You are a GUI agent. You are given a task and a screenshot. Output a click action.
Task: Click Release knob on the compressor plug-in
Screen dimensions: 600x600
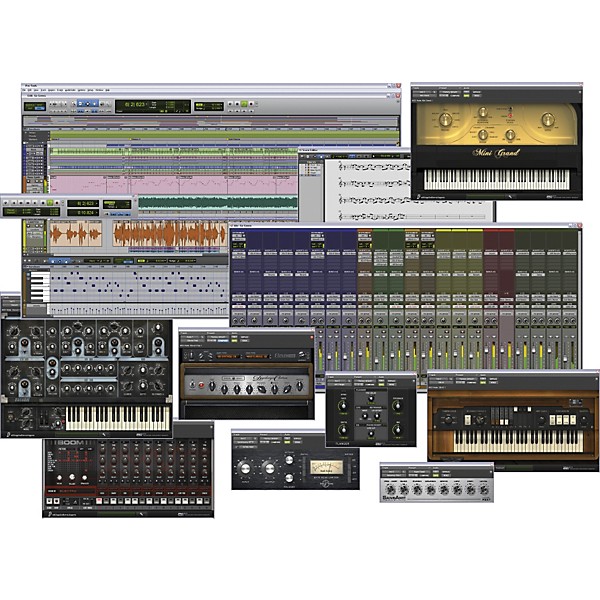click(x=290, y=478)
